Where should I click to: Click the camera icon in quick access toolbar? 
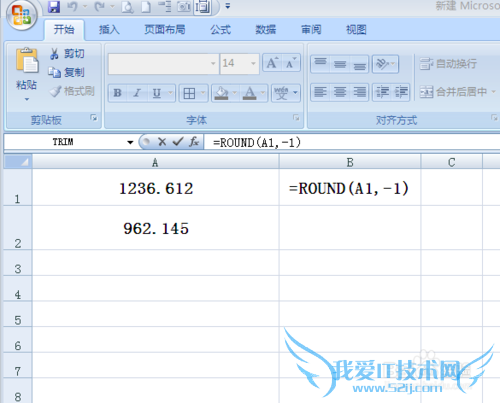point(184,6)
